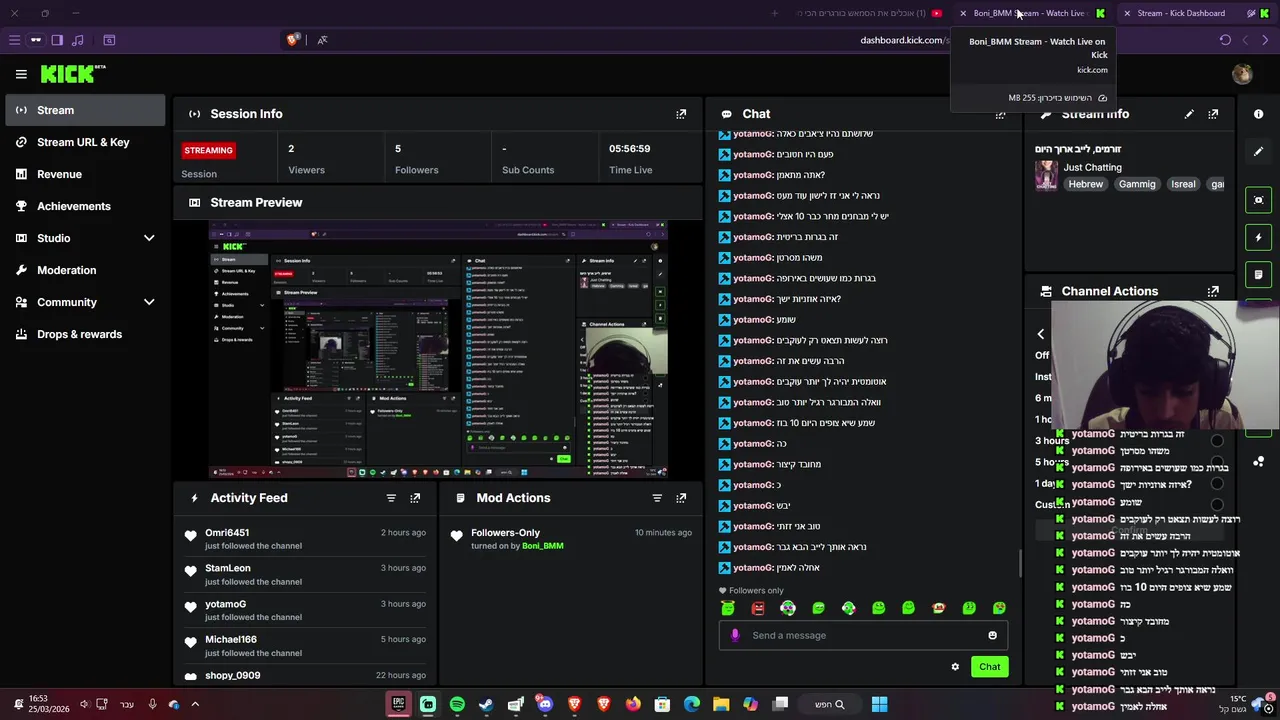Click the three-dots cluster icon in right rail
The width and height of the screenshot is (1280, 720).
pyautogui.click(x=1259, y=461)
